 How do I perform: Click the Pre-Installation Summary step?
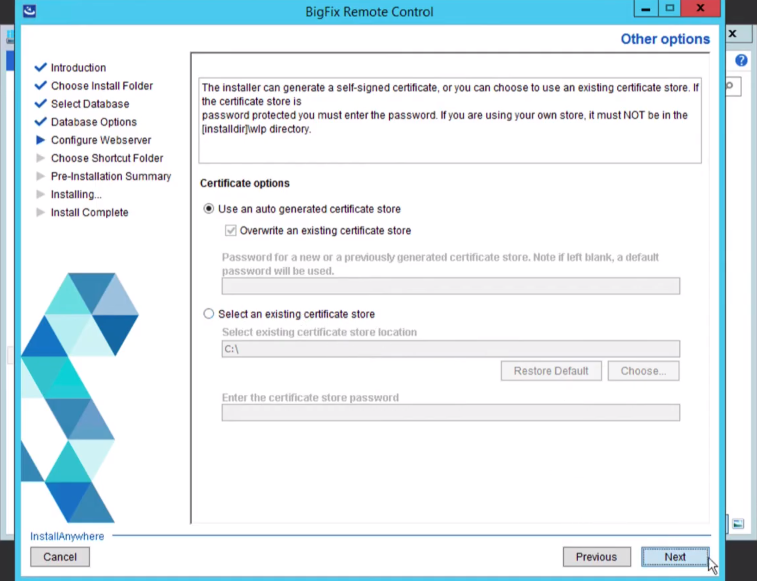[x=111, y=176]
